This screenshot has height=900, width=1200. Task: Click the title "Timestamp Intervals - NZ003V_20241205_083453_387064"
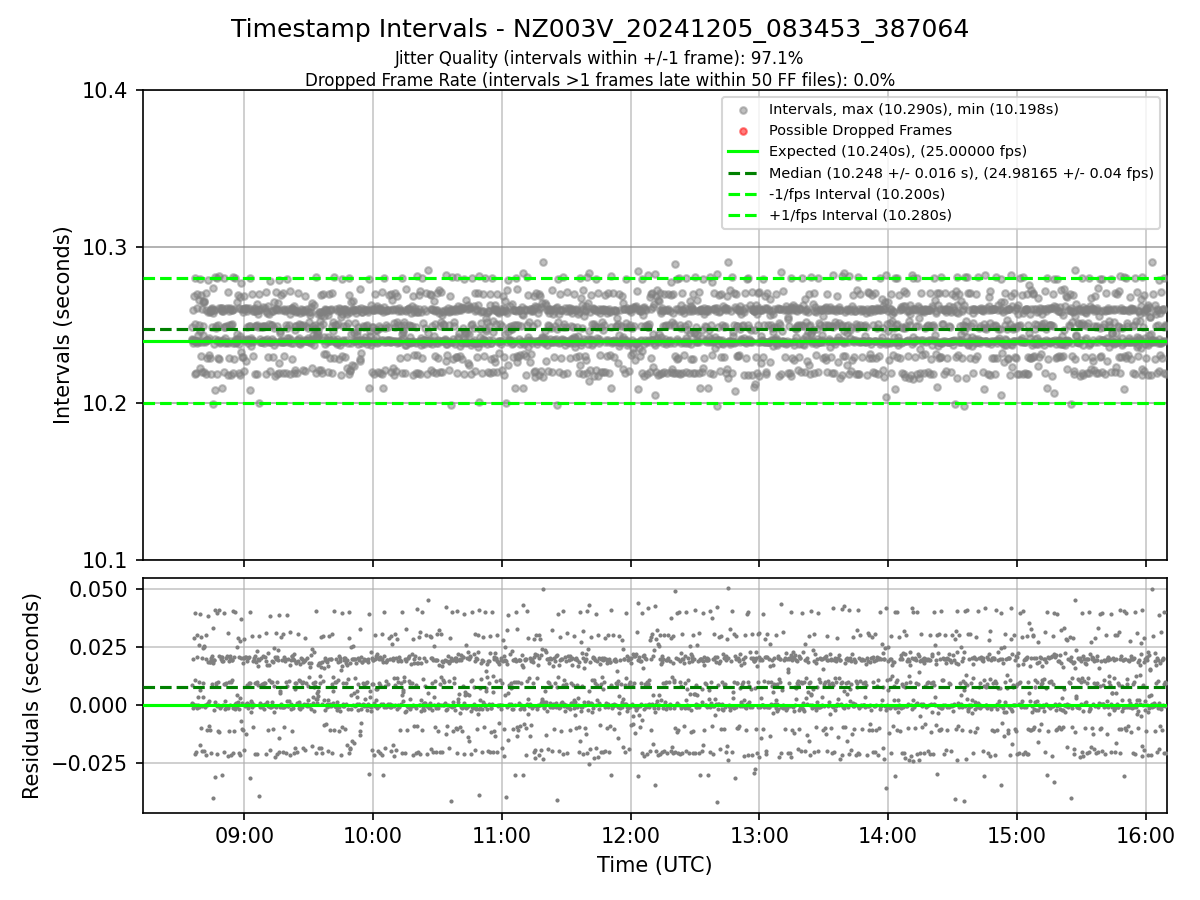pos(600,29)
